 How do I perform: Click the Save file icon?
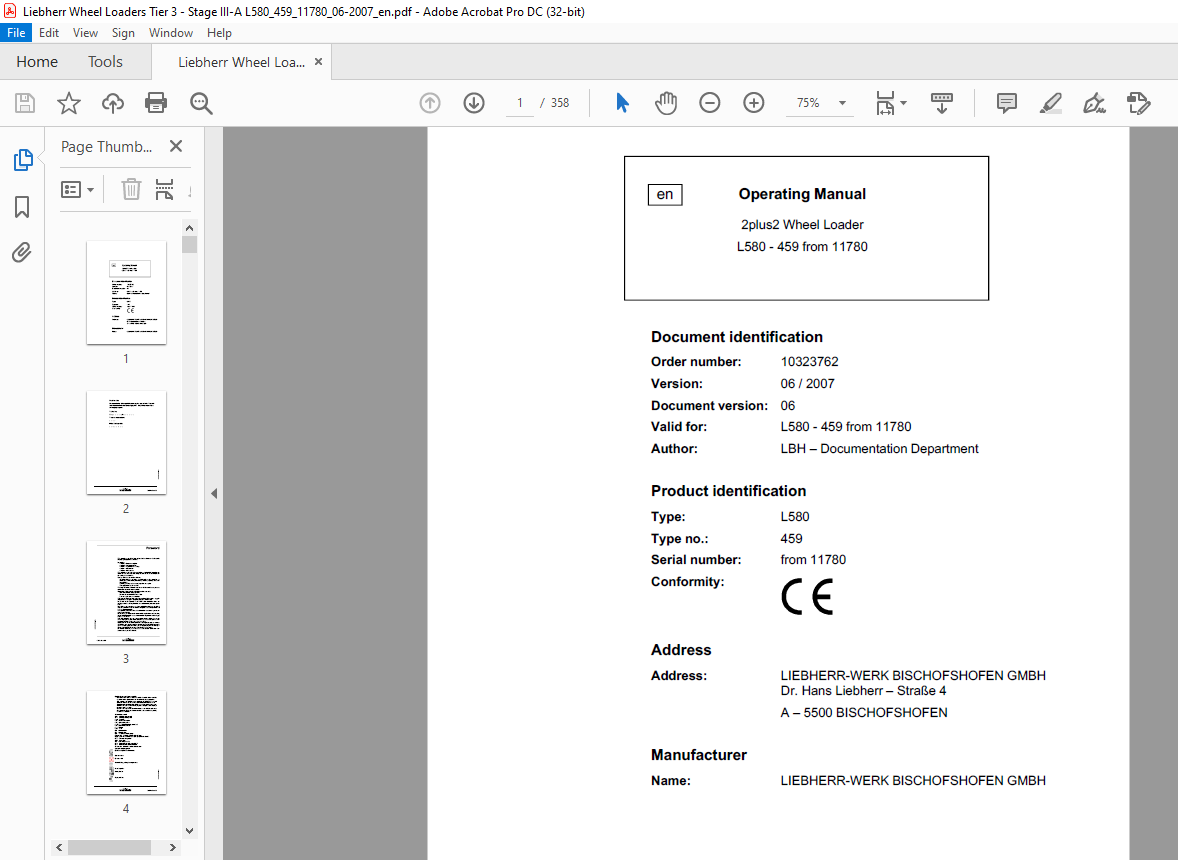click(25, 103)
